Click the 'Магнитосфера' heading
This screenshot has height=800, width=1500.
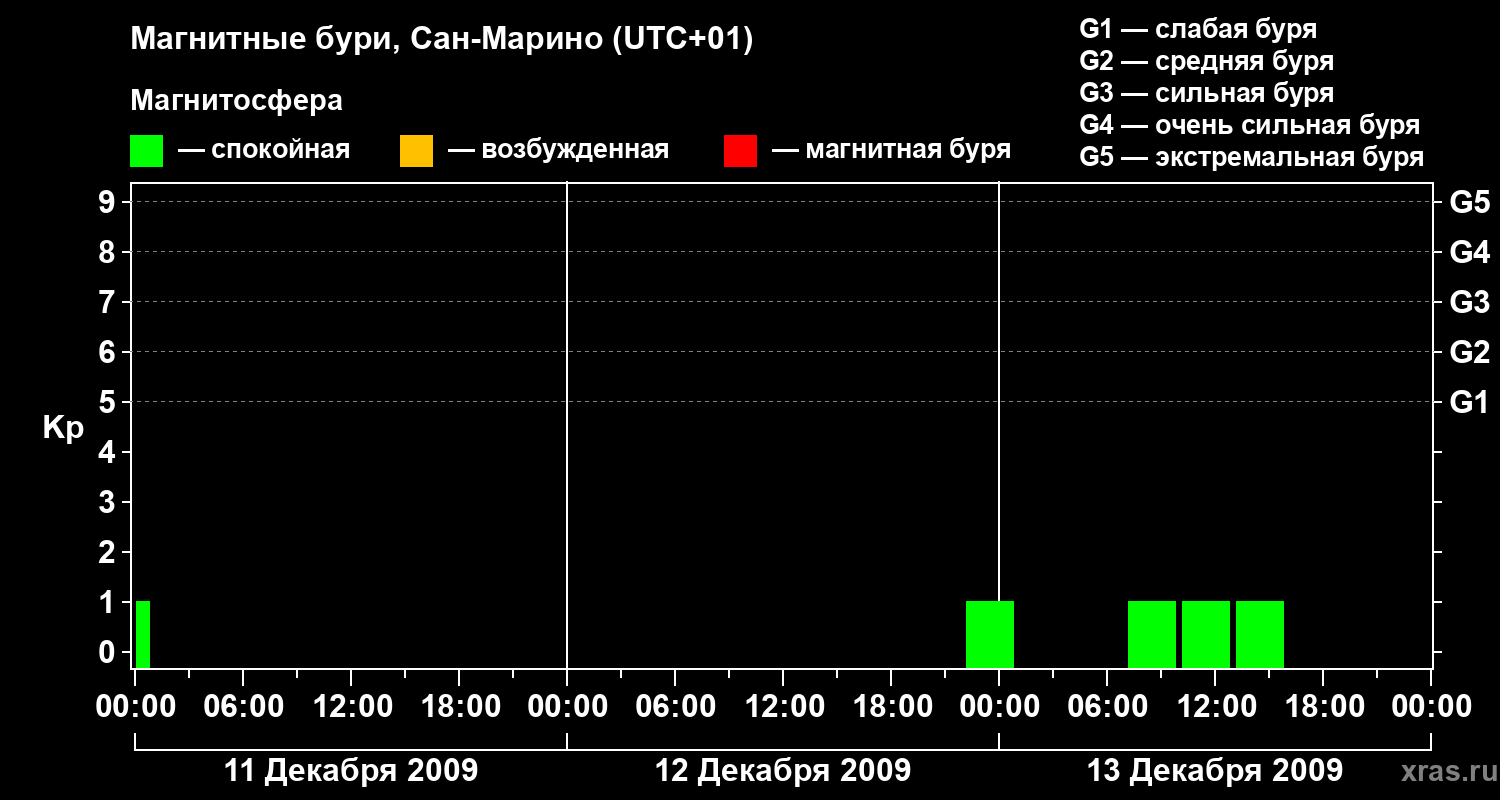237,101
